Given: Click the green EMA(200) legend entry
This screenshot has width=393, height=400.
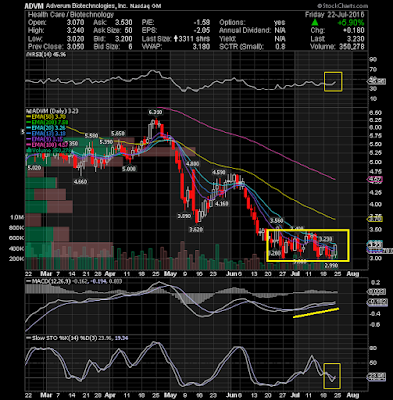Looking at the screenshot, I should click(48, 123).
